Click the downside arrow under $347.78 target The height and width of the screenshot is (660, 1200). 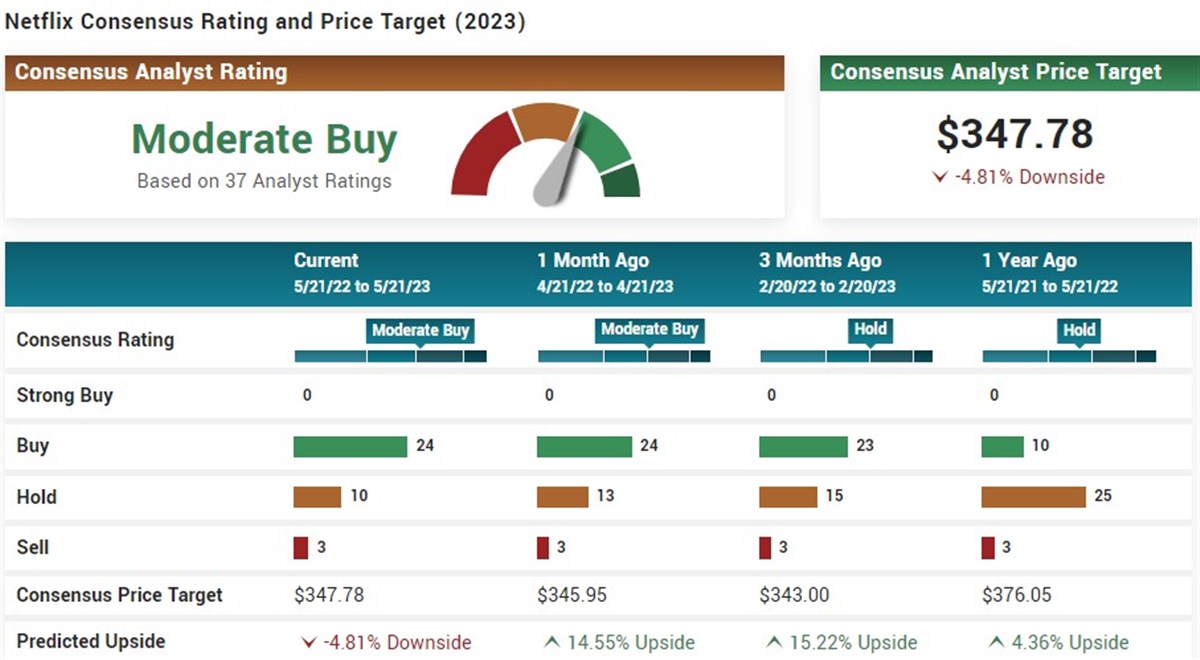939,177
